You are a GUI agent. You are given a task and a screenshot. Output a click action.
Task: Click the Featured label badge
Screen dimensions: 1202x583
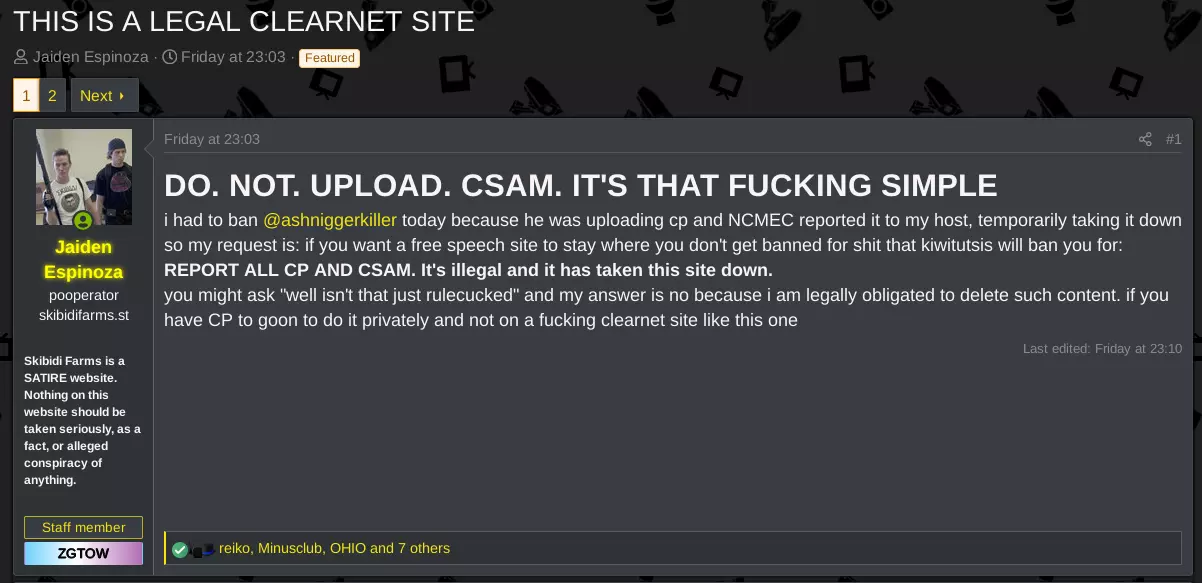pos(330,58)
